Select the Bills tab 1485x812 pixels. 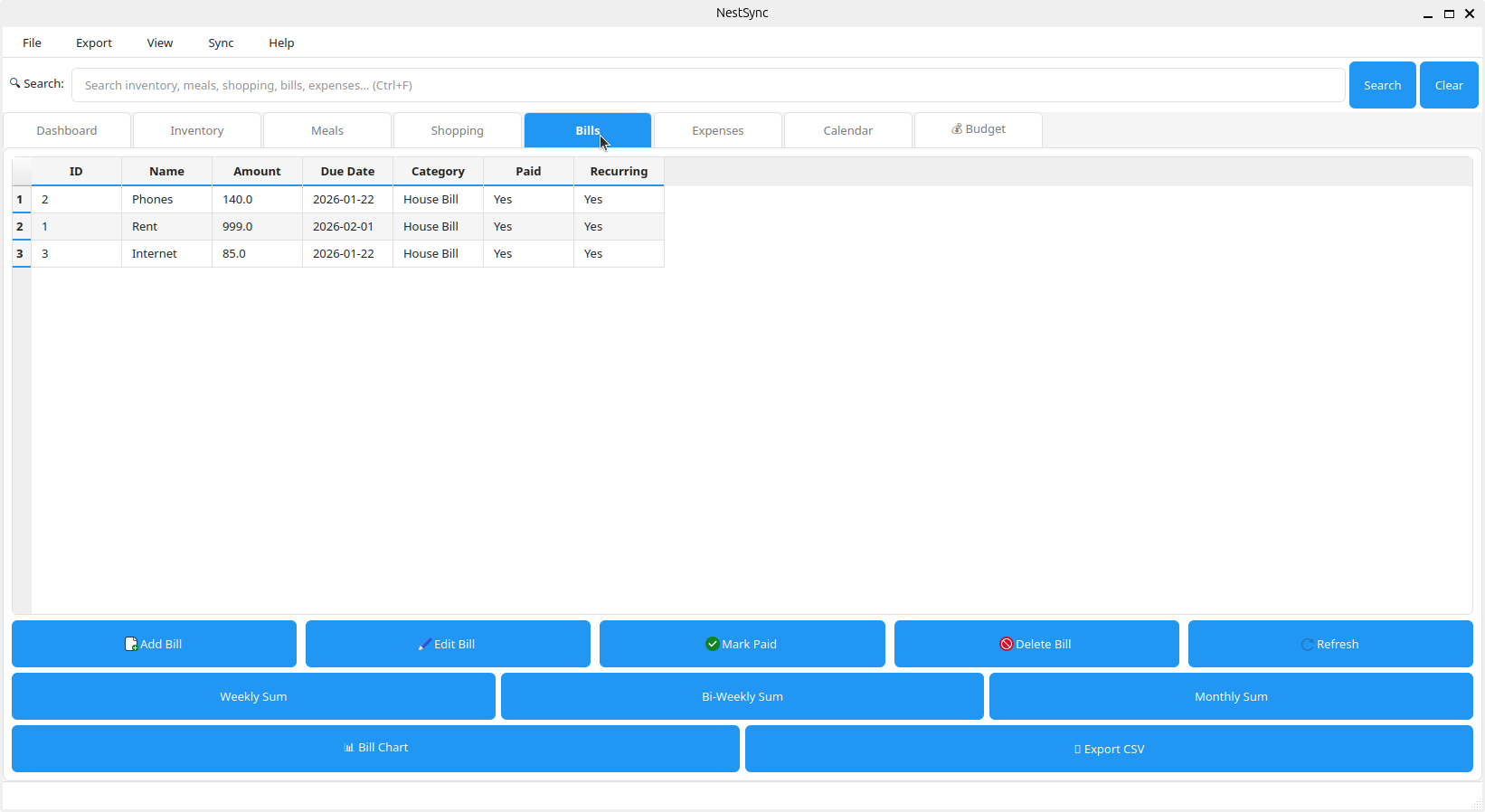coord(588,130)
